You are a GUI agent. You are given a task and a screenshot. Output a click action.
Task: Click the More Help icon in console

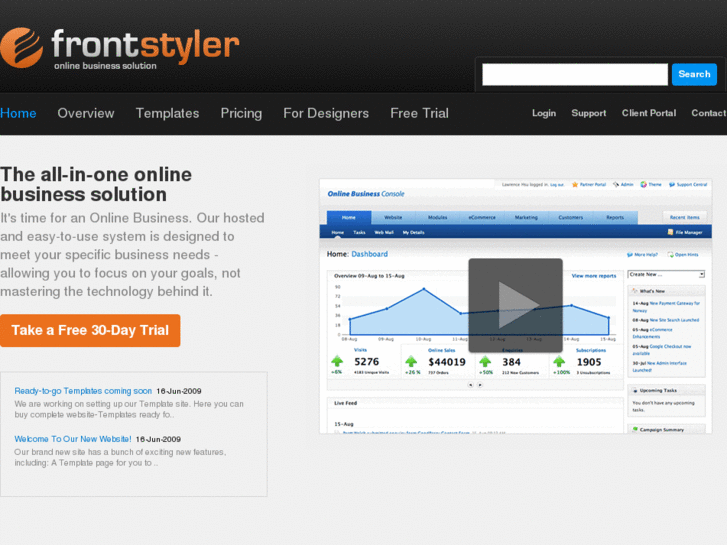tap(630, 255)
